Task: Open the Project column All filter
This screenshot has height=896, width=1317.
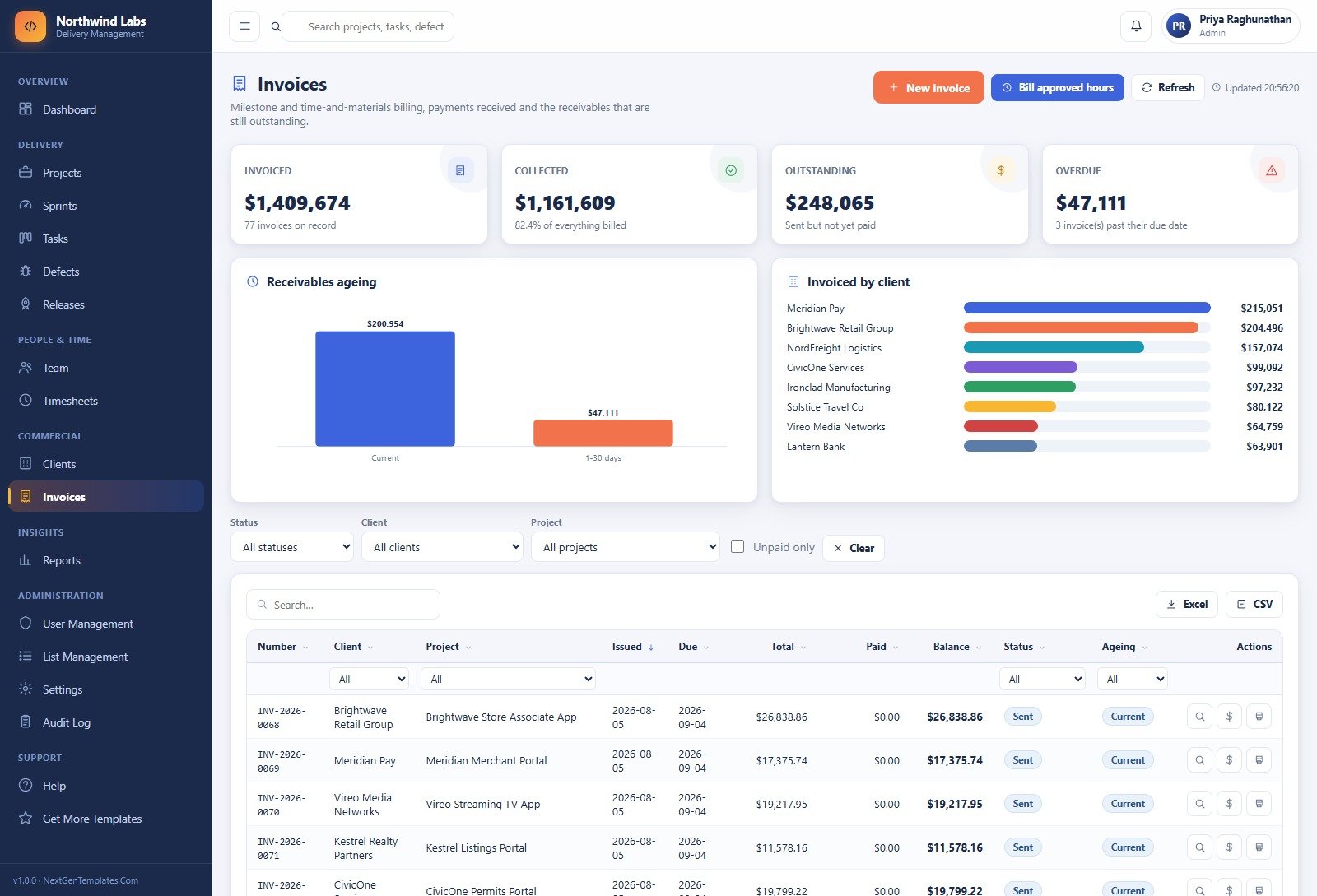Action: (509, 679)
